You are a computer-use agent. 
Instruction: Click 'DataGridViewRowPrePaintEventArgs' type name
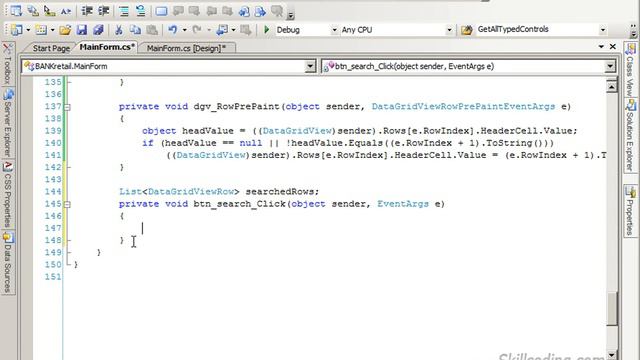point(463,107)
